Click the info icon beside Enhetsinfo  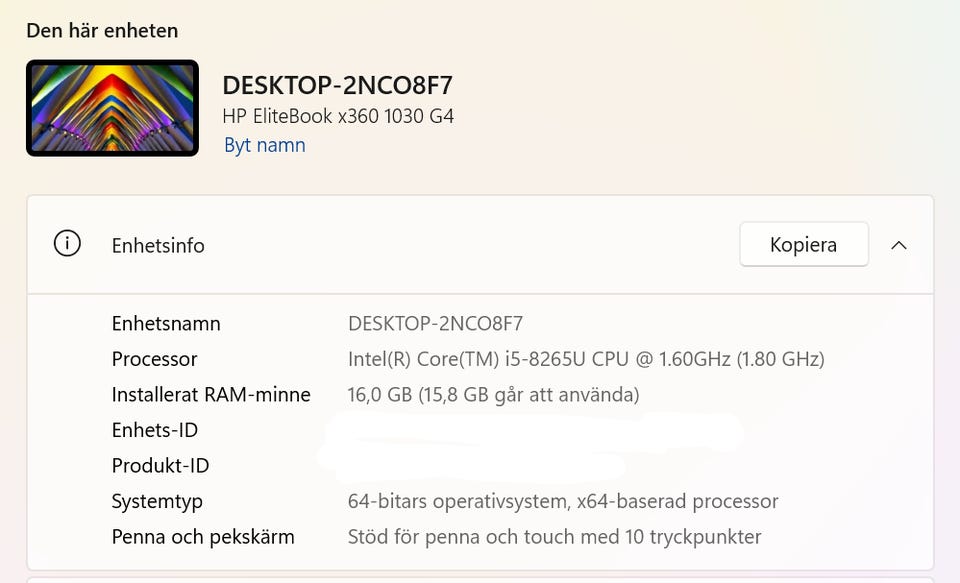pos(67,244)
